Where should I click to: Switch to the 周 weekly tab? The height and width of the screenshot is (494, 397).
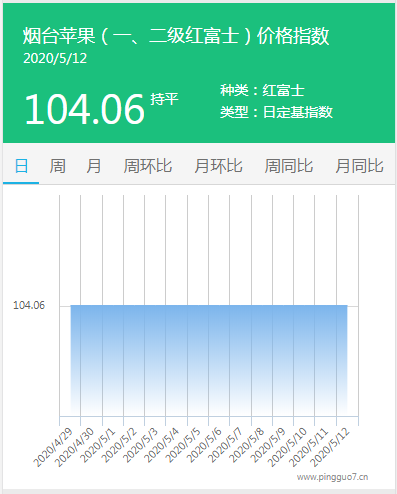[x=57, y=166]
